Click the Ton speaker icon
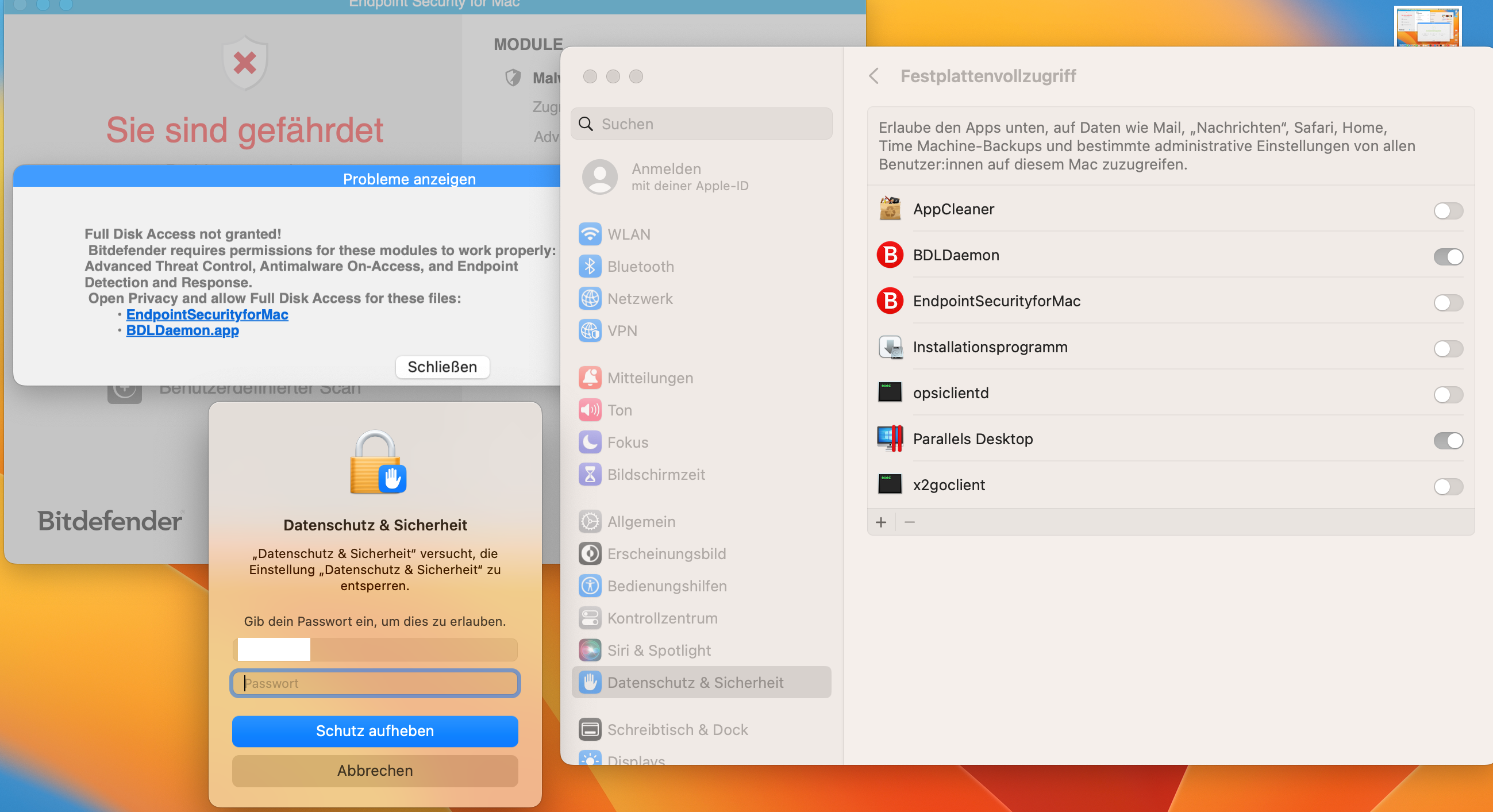Image resolution: width=1493 pixels, height=812 pixels. click(x=590, y=410)
